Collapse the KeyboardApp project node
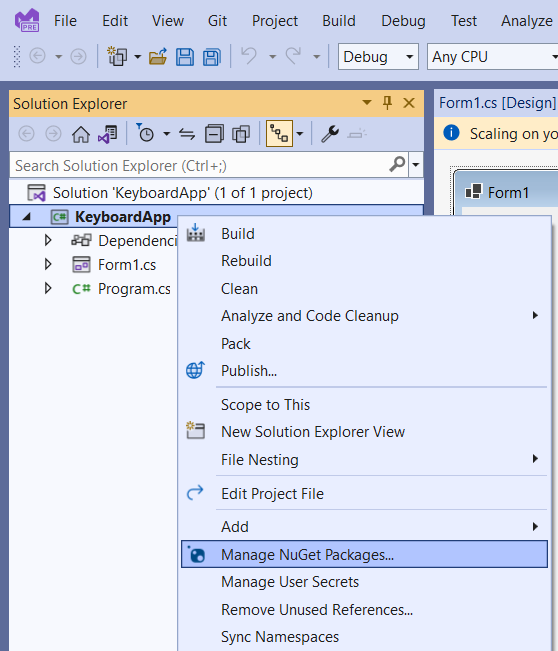Image resolution: width=558 pixels, height=651 pixels. (27, 217)
